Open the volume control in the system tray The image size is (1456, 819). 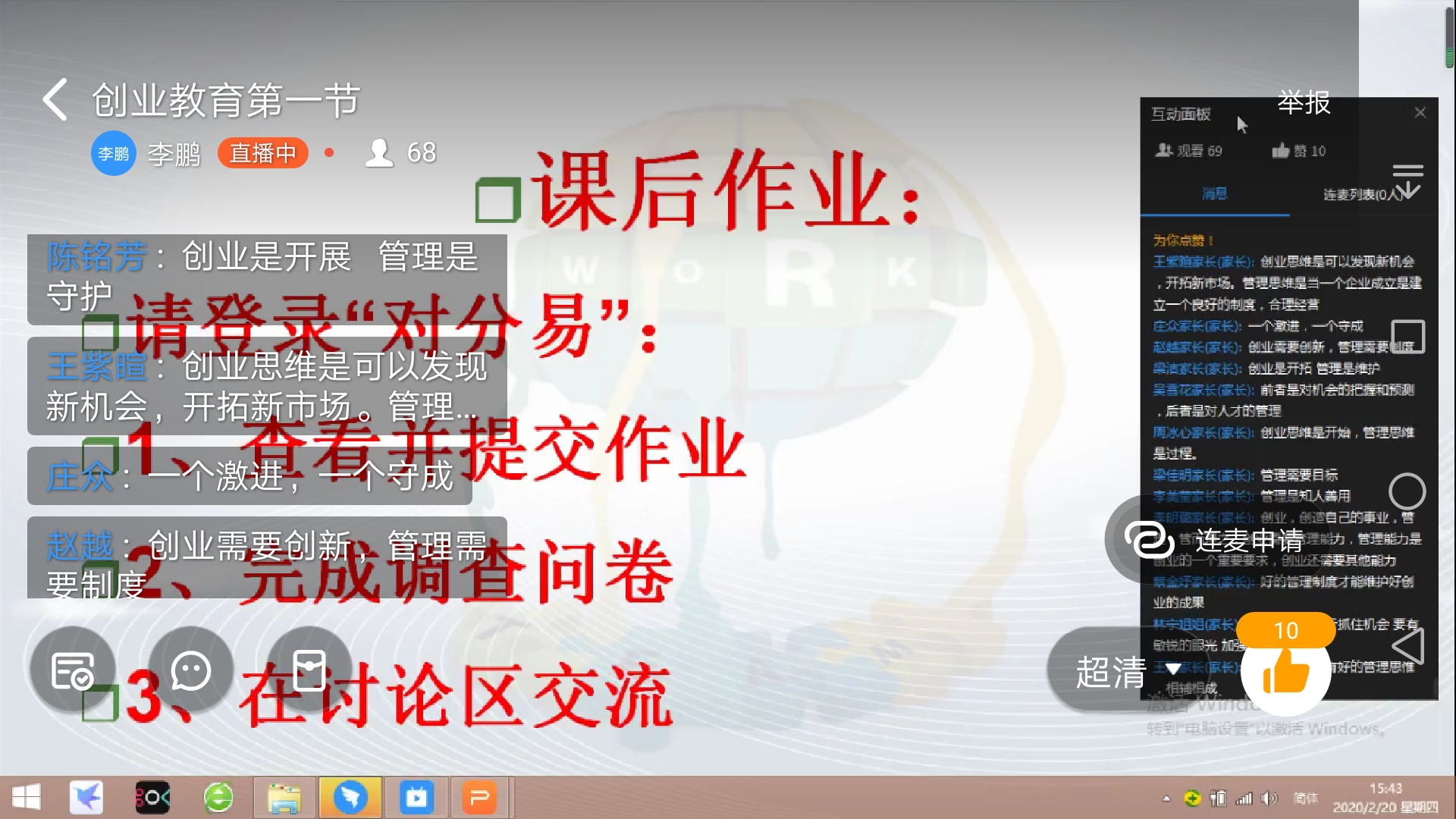pos(1268,798)
